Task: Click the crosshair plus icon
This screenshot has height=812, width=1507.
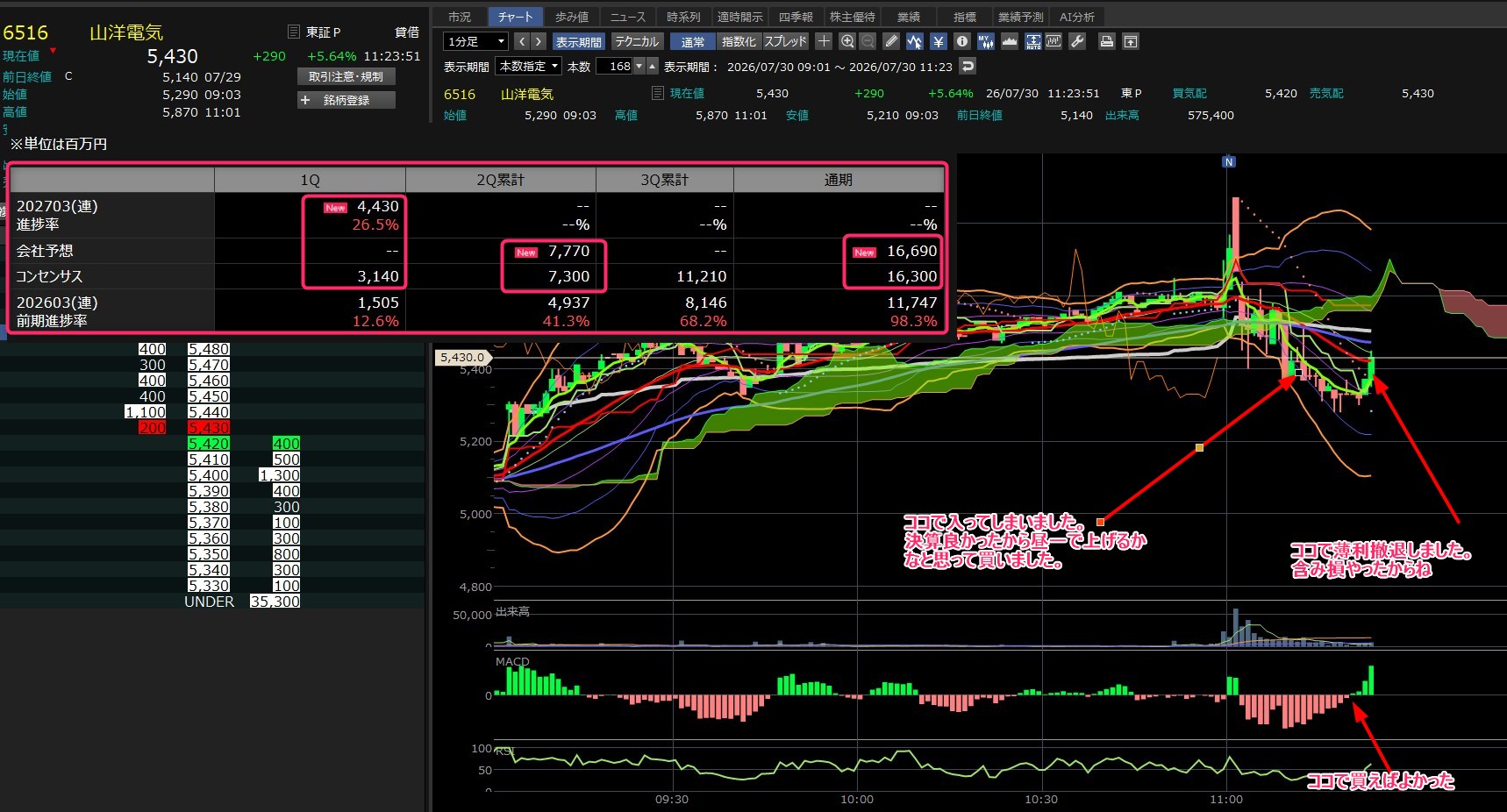Action: [824, 41]
